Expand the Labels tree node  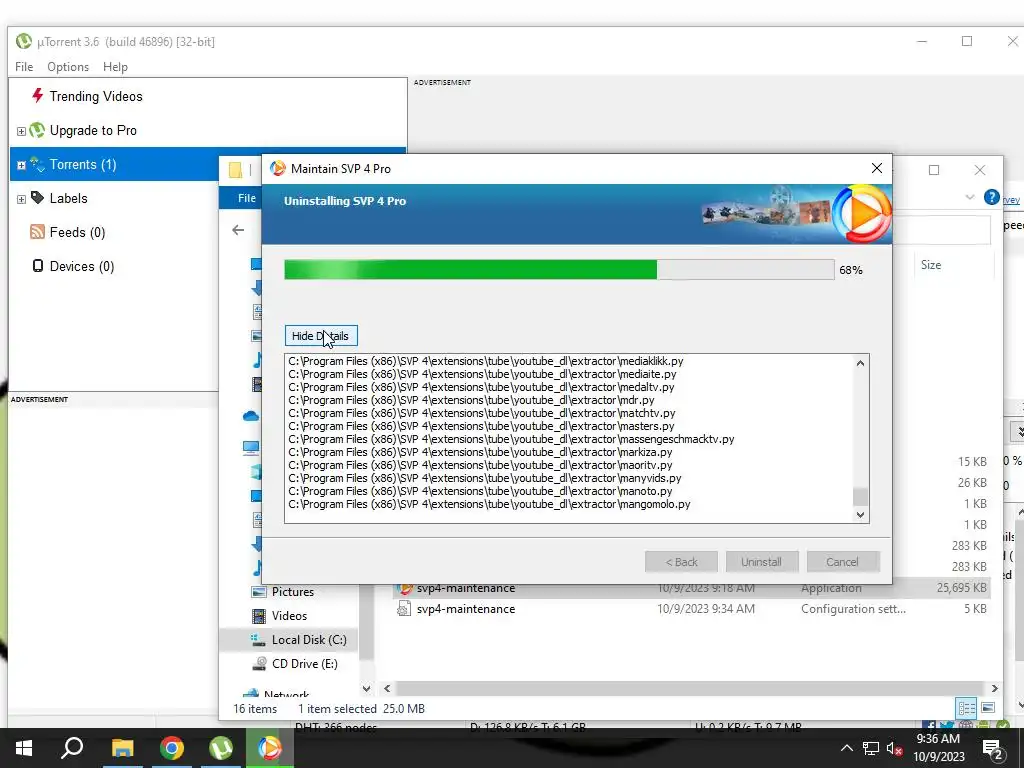tap(21, 199)
